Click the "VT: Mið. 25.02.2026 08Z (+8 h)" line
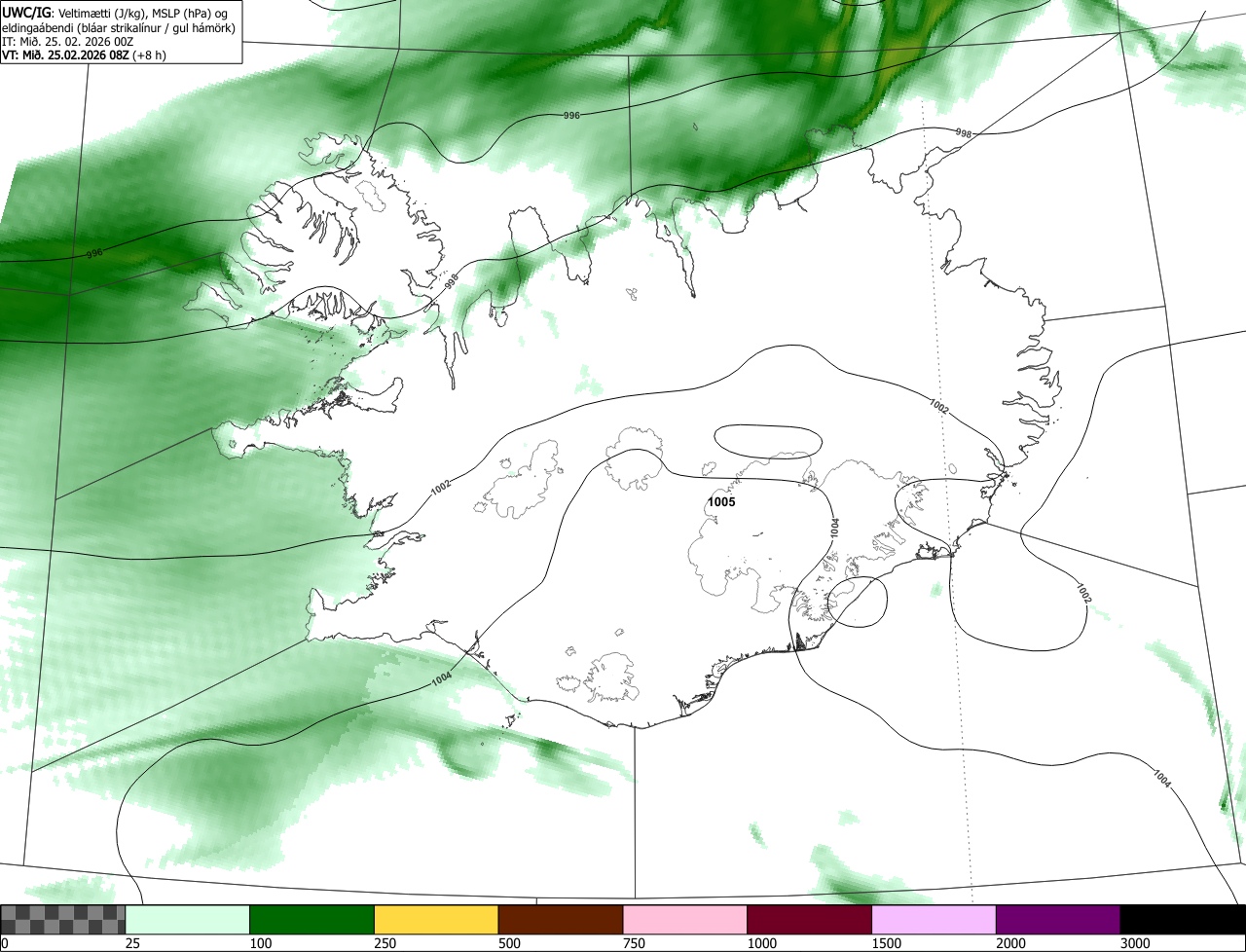This screenshot has height=952, width=1246. 84,55
